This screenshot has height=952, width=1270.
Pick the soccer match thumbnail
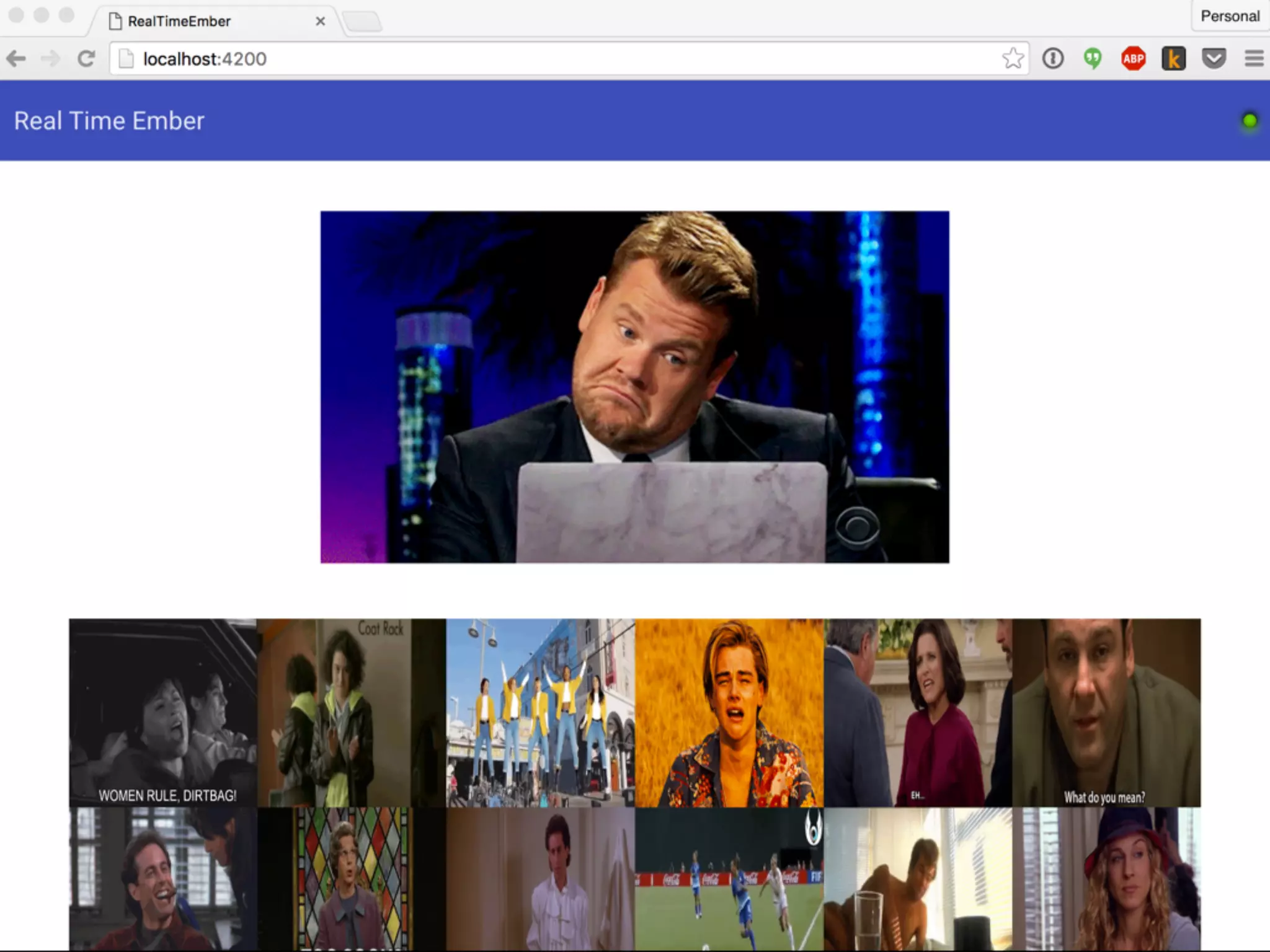(729, 879)
